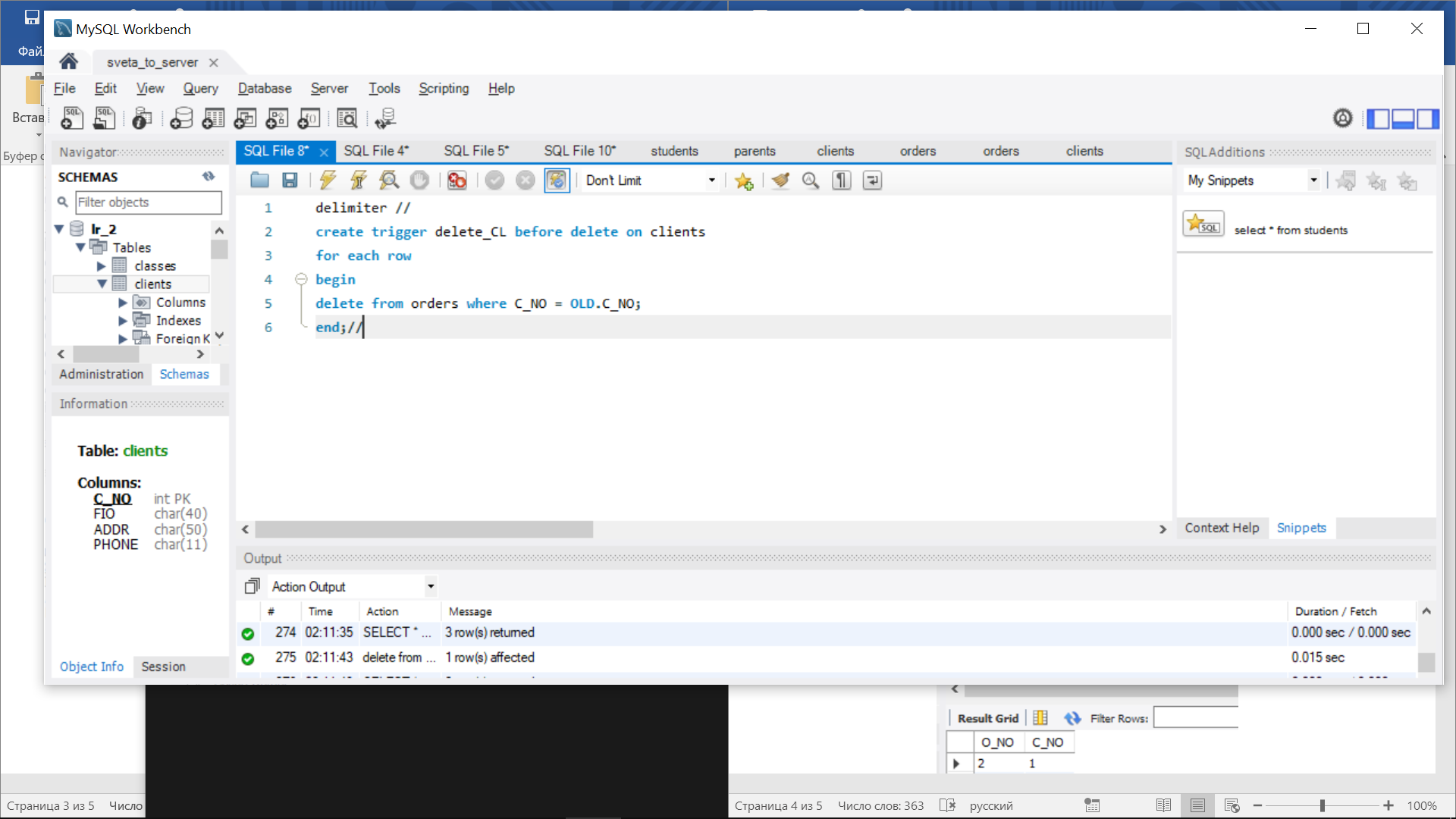Click the Word zoom in plus button
The image size is (1456, 819).
(1388, 805)
